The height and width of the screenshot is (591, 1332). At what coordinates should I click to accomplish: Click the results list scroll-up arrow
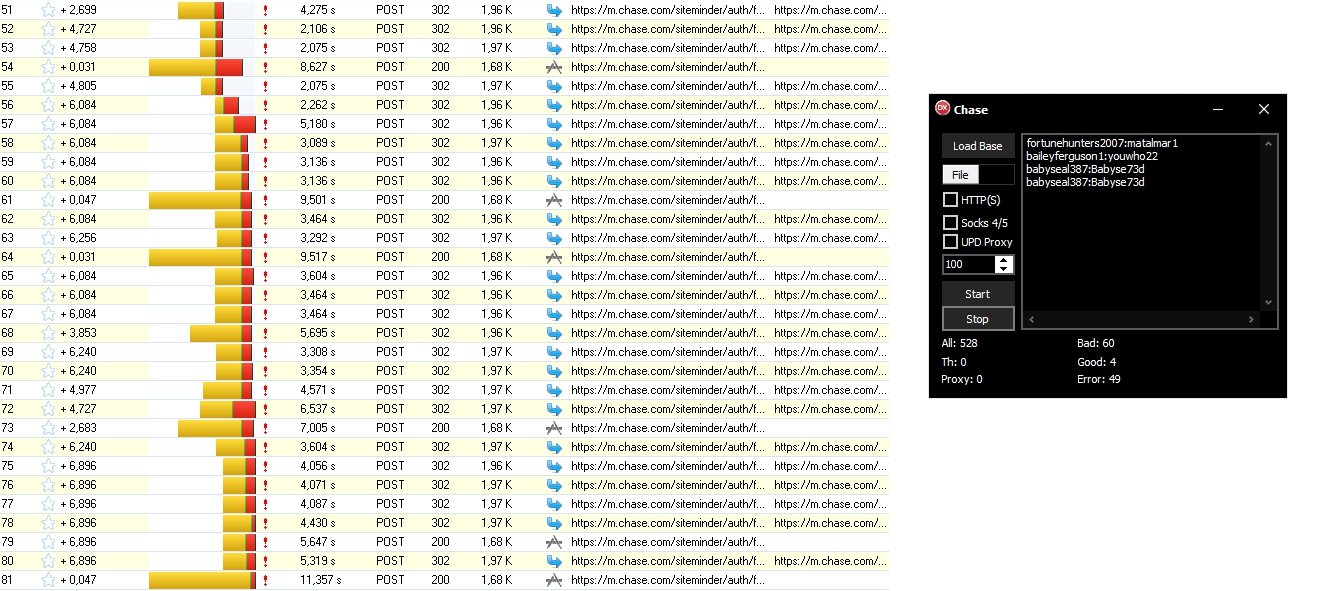pos(1269,143)
